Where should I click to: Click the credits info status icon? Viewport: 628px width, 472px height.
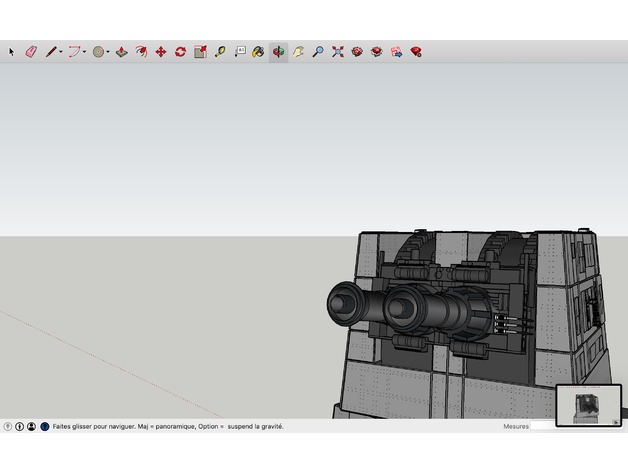(19, 427)
